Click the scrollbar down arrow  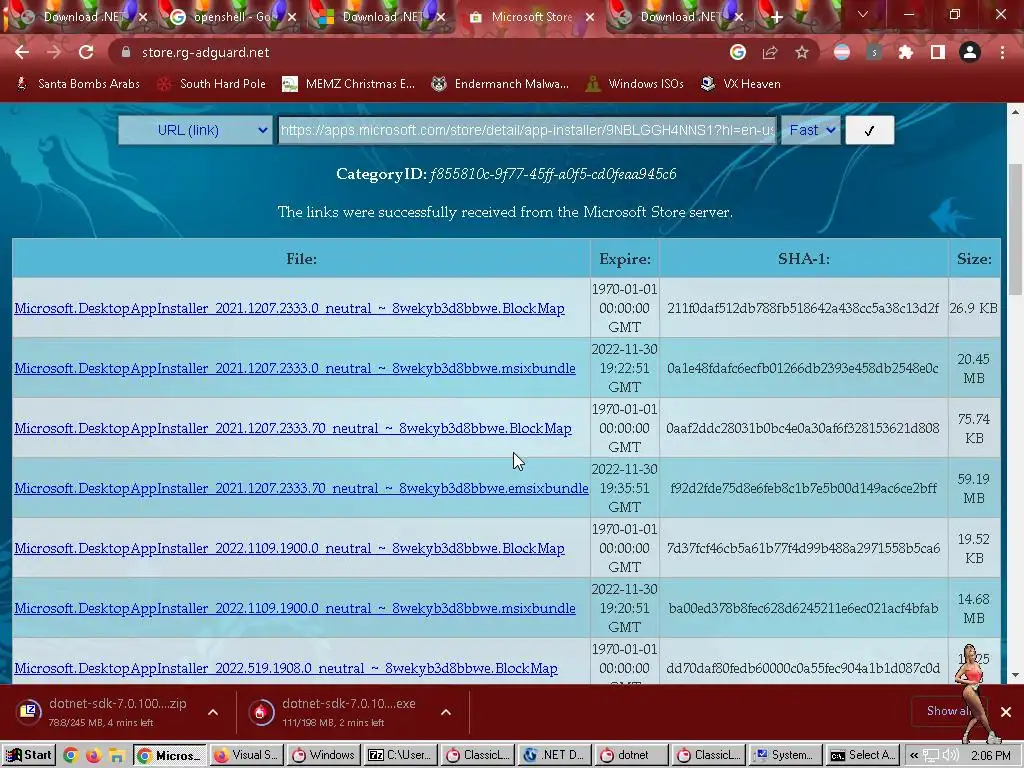click(1016, 675)
